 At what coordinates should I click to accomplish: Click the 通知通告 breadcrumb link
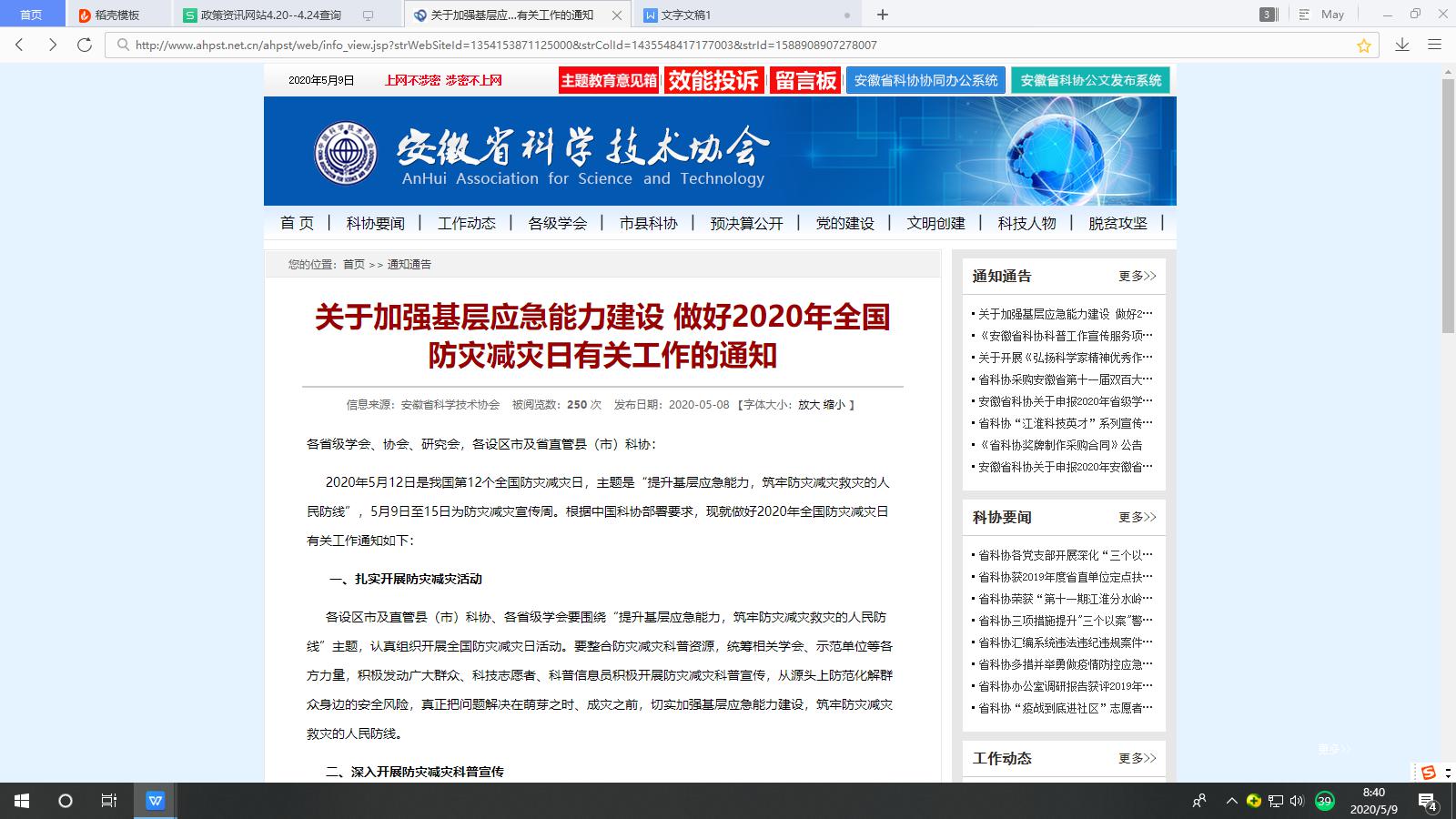point(409,265)
